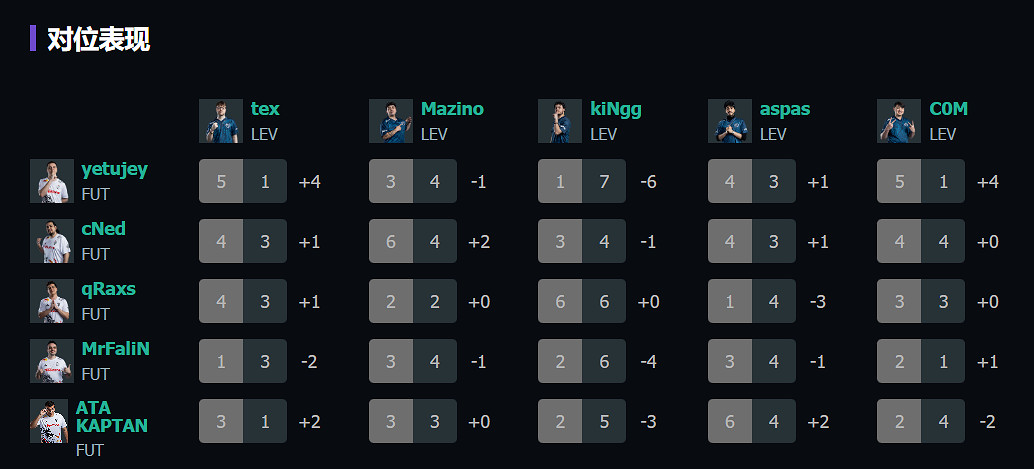1034x469 pixels.
Task: Click qRaxs's profile image
Action: pyautogui.click(x=52, y=301)
